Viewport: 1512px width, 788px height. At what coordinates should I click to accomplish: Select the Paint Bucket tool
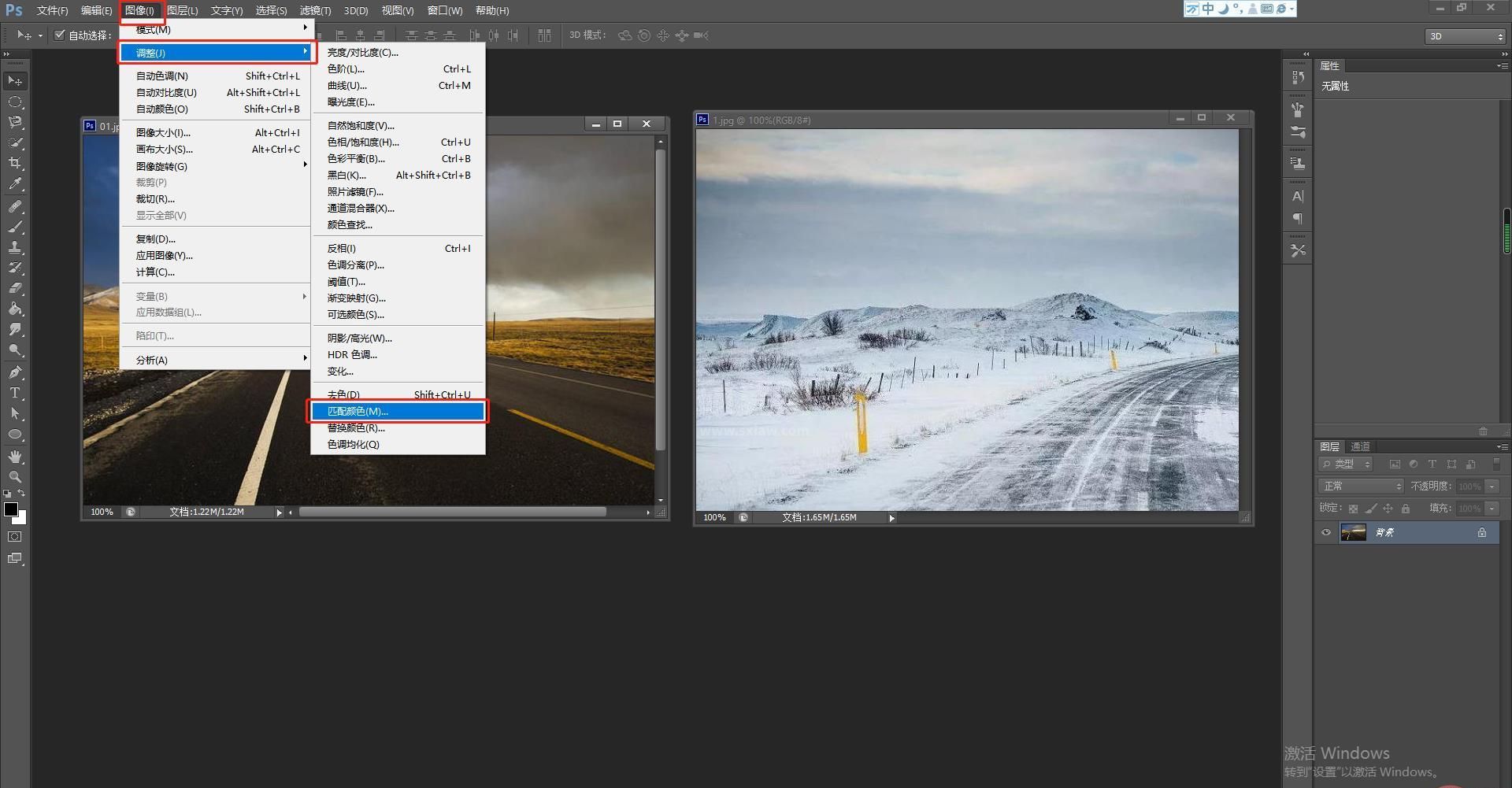[x=15, y=309]
